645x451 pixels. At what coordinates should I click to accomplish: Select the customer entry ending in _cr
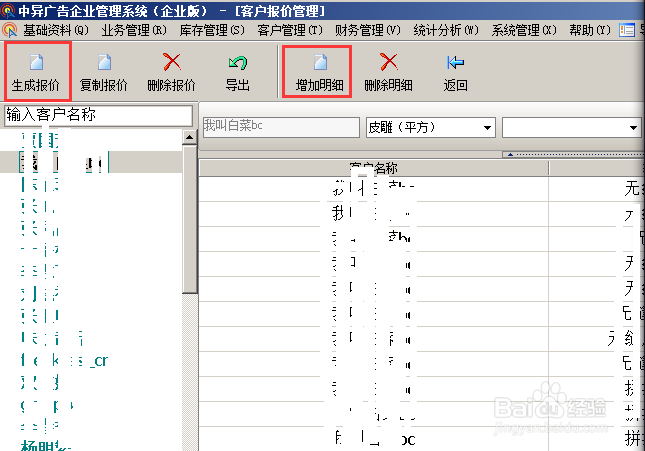65,361
